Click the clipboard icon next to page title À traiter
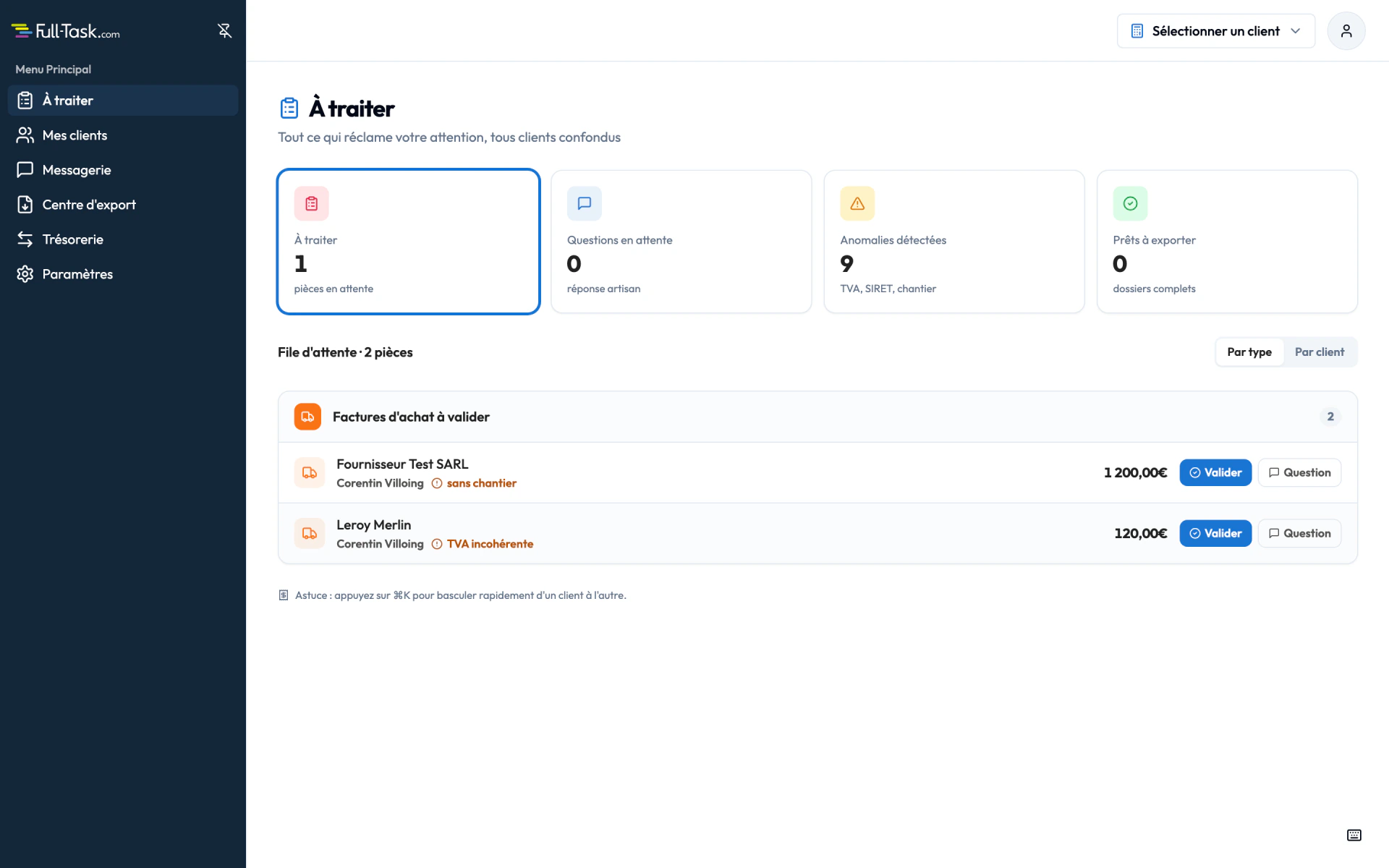 coord(289,109)
